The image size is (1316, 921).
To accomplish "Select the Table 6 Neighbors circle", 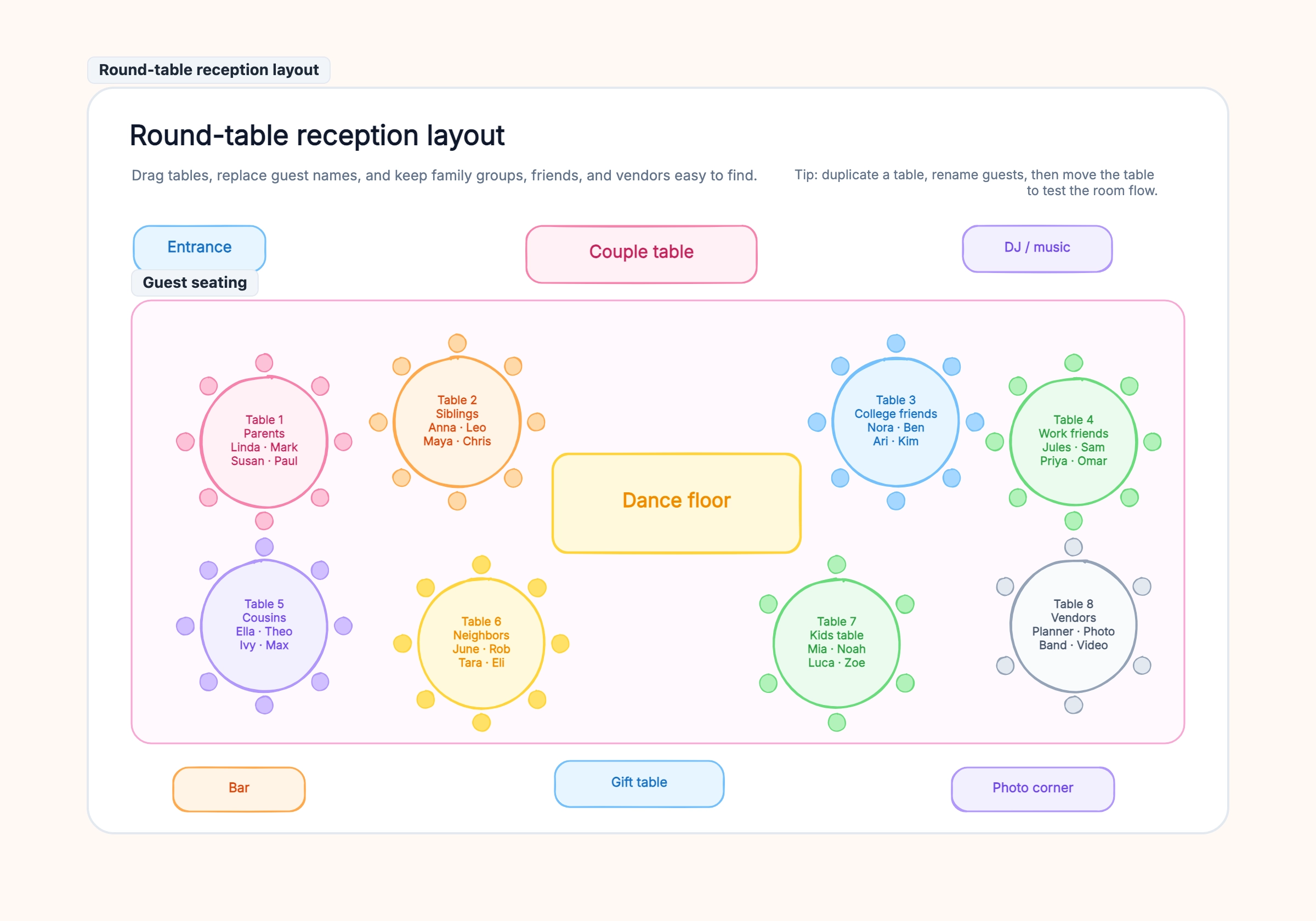I will 481,643.
